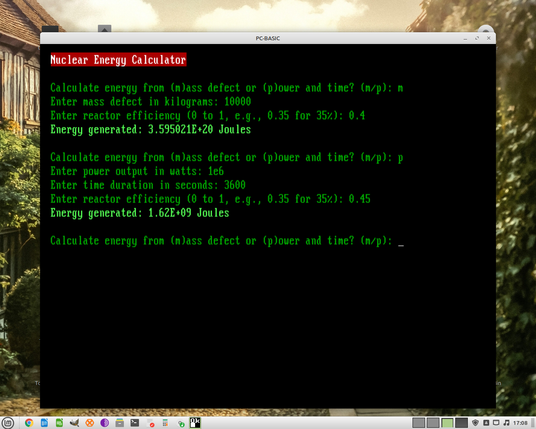Open the file manager from the taskbar

point(120,423)
